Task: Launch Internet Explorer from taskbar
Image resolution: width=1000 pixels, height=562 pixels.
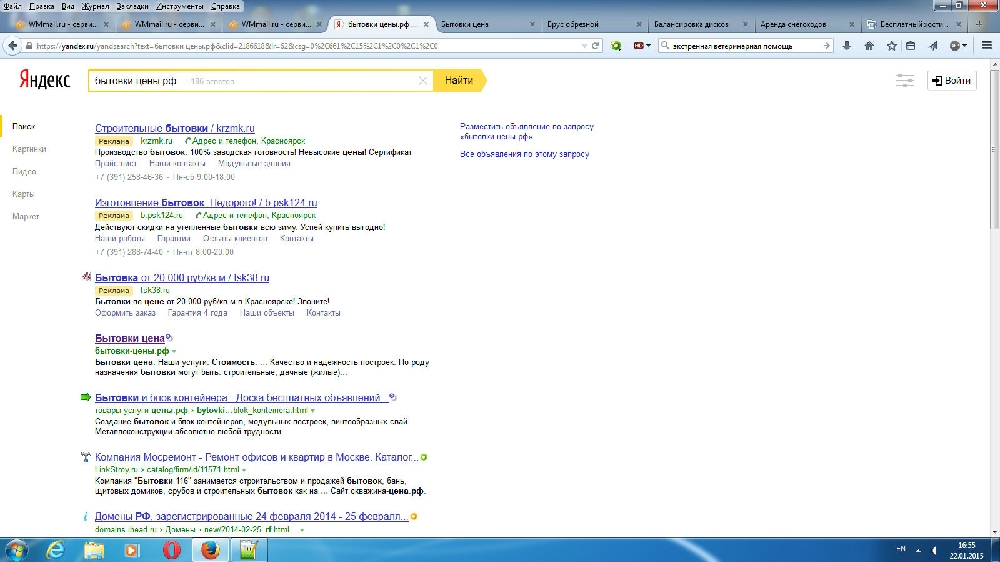Action: [55, 550]
